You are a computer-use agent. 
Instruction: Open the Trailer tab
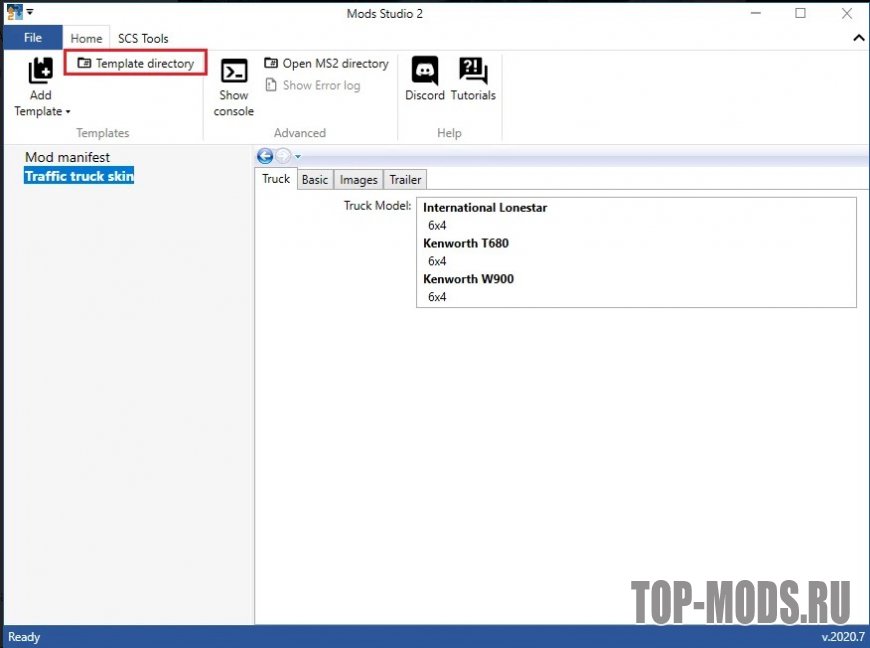point(405,180)
